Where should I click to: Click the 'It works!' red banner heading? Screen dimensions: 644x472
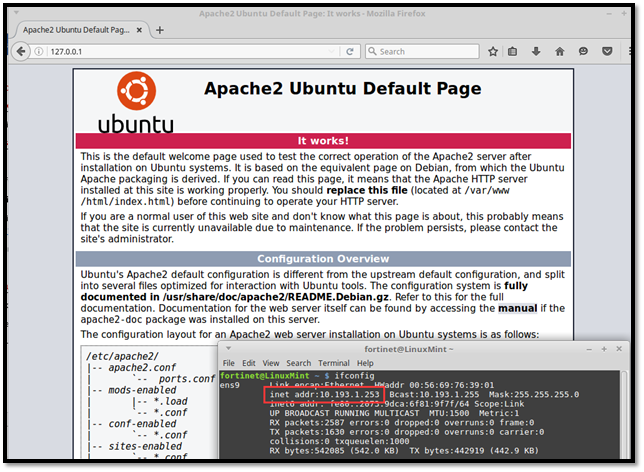click(x=323, y=141)
